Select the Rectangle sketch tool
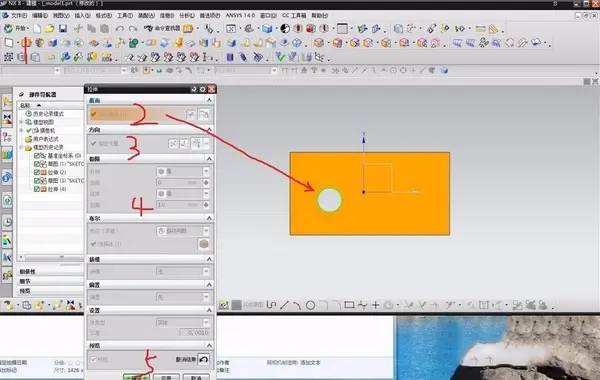 tap(349, 305)
